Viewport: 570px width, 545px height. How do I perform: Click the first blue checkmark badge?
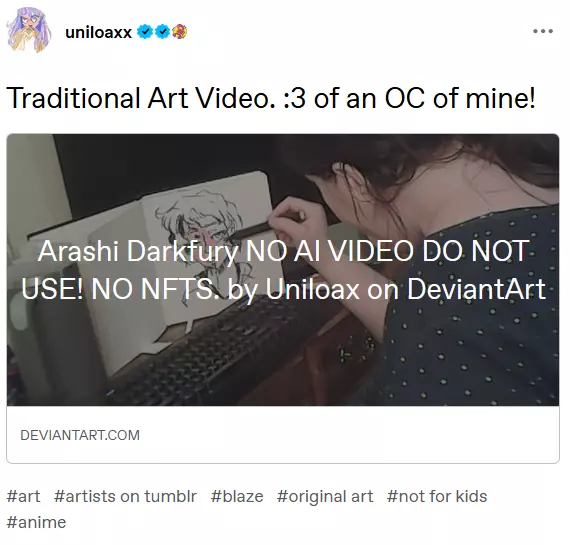click(x=145, y=32)
